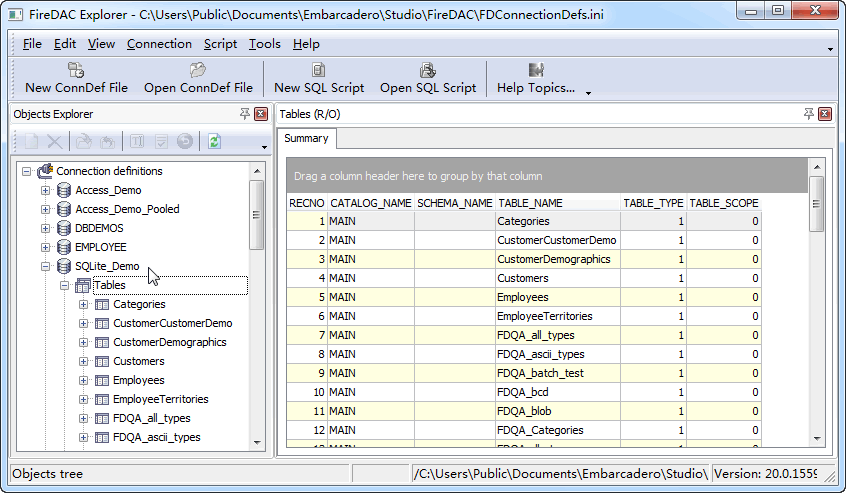The width and height of the screenshot is (846, 493).
Task: Collapse the Connection definitions root node
Action: click(x=26, y=172)
